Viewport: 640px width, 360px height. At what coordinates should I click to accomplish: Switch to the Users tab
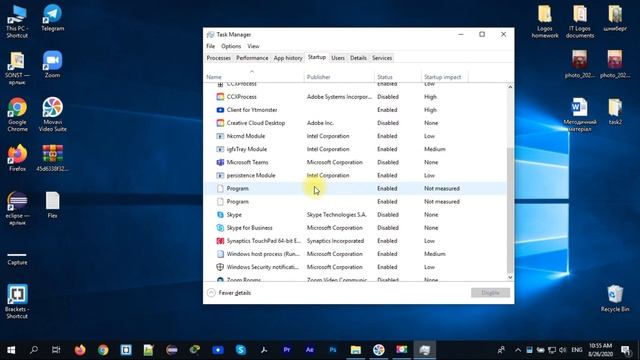338,58
